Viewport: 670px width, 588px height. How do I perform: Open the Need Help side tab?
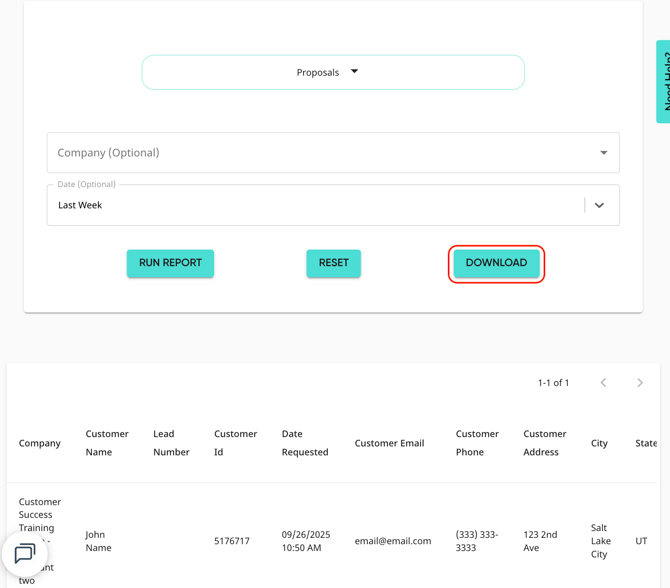click(x=663, y=82)
